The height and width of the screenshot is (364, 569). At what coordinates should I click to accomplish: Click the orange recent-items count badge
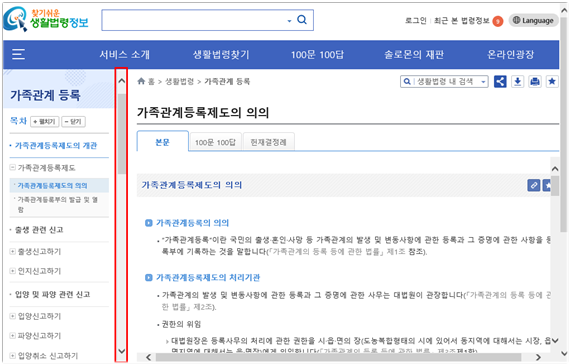coord(498,21)
